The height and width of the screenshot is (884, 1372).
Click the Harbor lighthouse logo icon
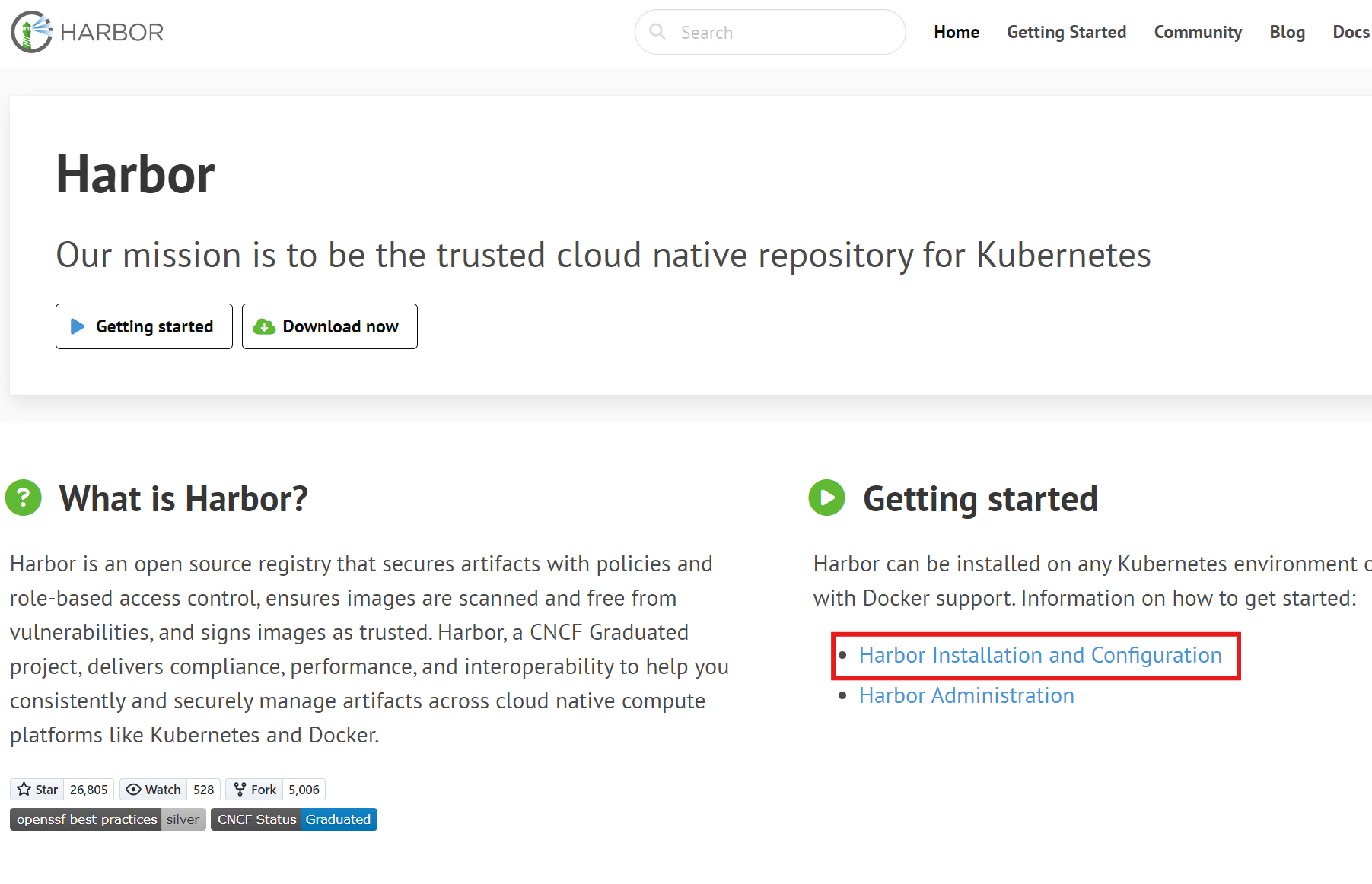click(31, 32)
